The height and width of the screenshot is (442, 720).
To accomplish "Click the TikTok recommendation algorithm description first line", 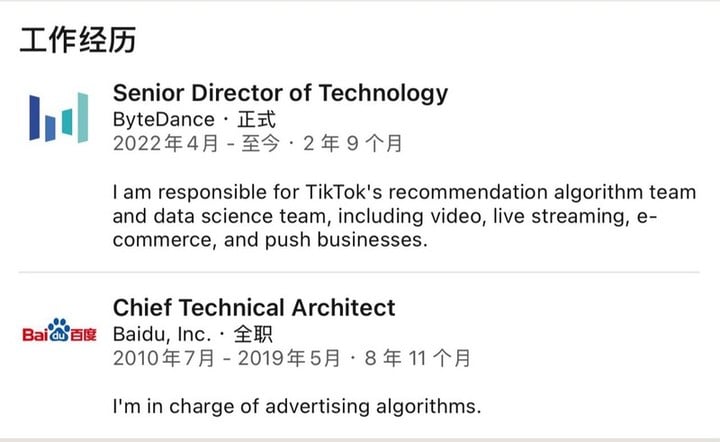I will click(405, 192).
